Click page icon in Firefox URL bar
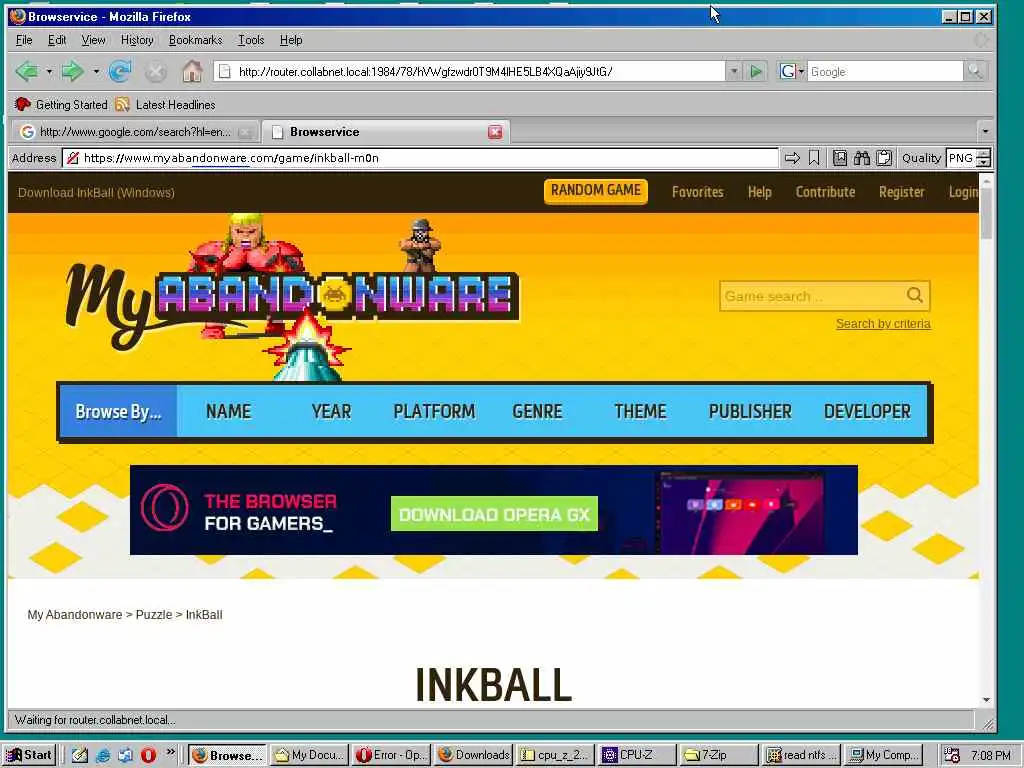 [x=224, y=71]
